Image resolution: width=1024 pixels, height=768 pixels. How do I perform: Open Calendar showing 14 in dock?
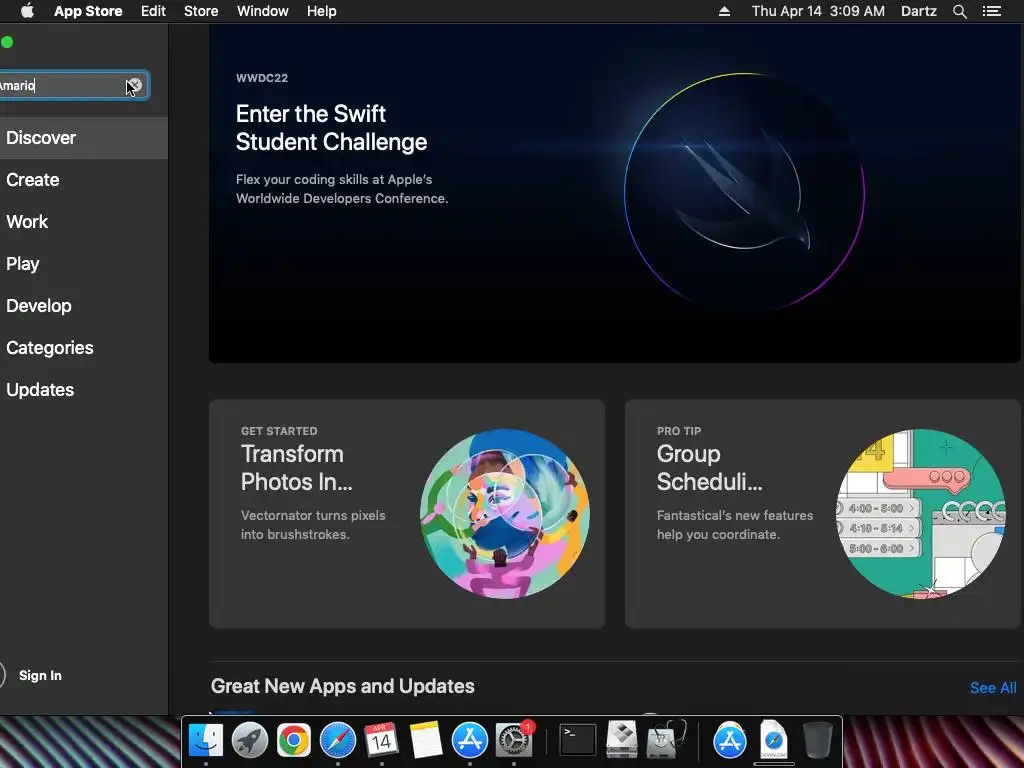pos(381,741)
